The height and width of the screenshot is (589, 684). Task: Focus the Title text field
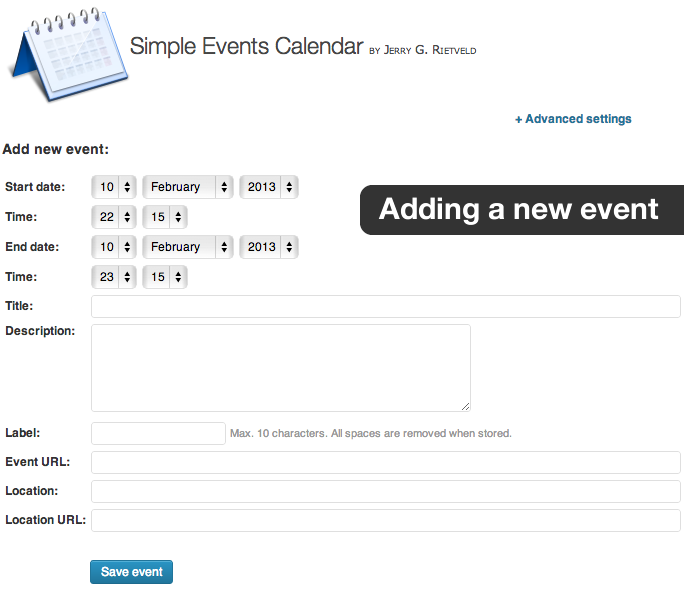point(386,306)
